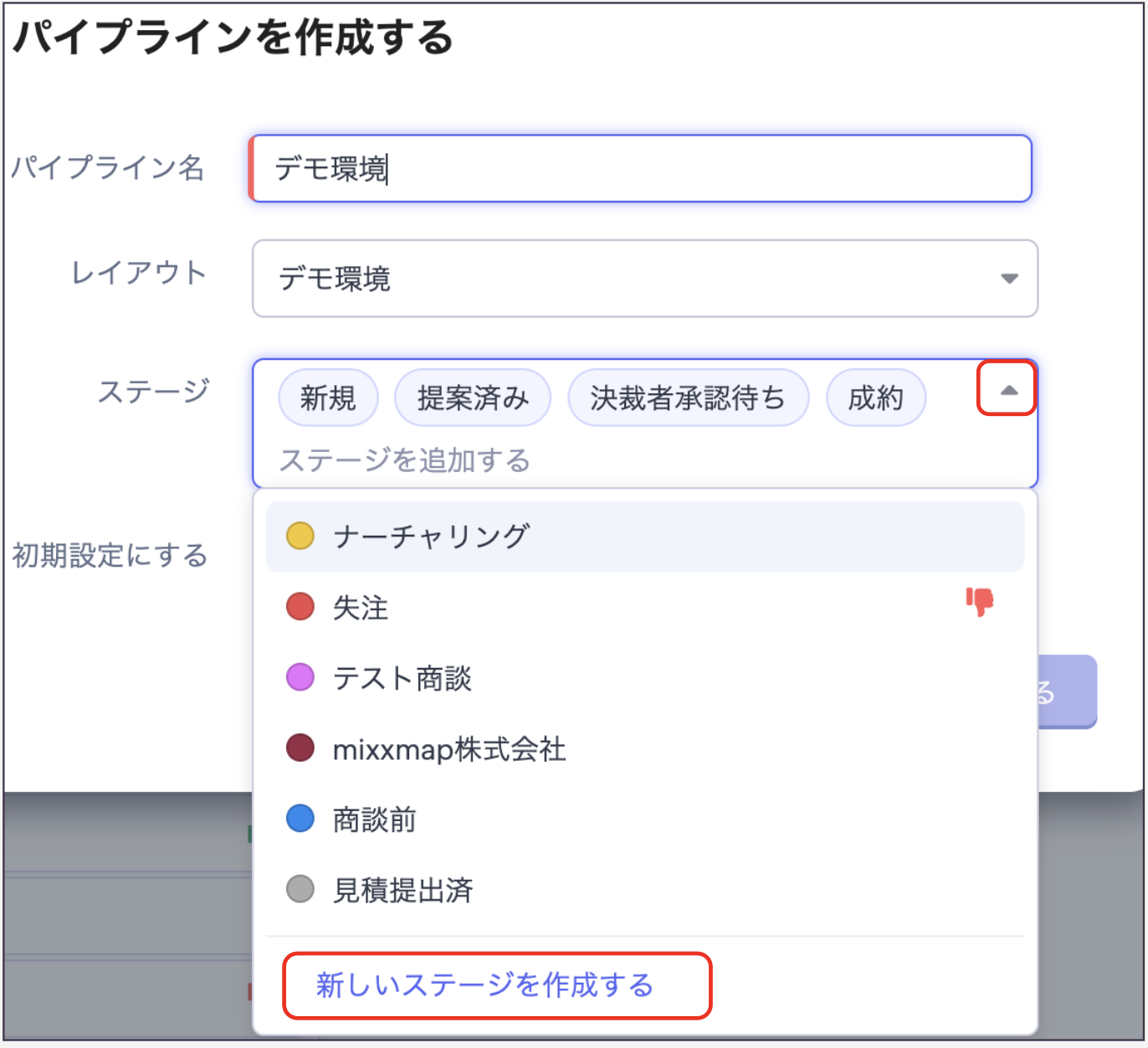Click the yellow circle for ナーチャリング

pos(300,536)
